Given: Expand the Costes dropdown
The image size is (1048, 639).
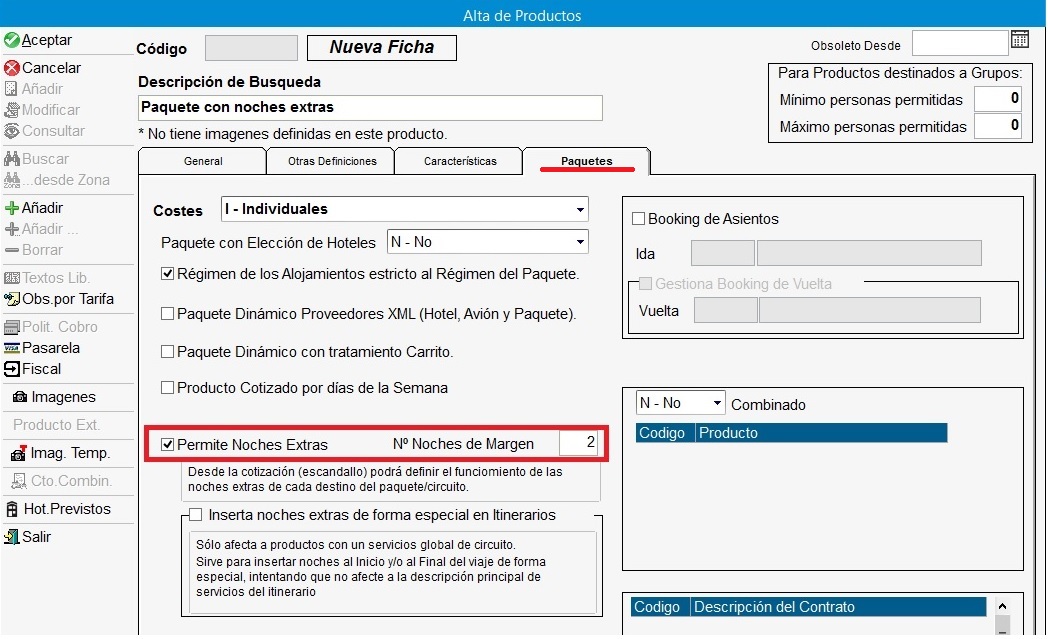Looking at the screenshot, I should 580,210.
